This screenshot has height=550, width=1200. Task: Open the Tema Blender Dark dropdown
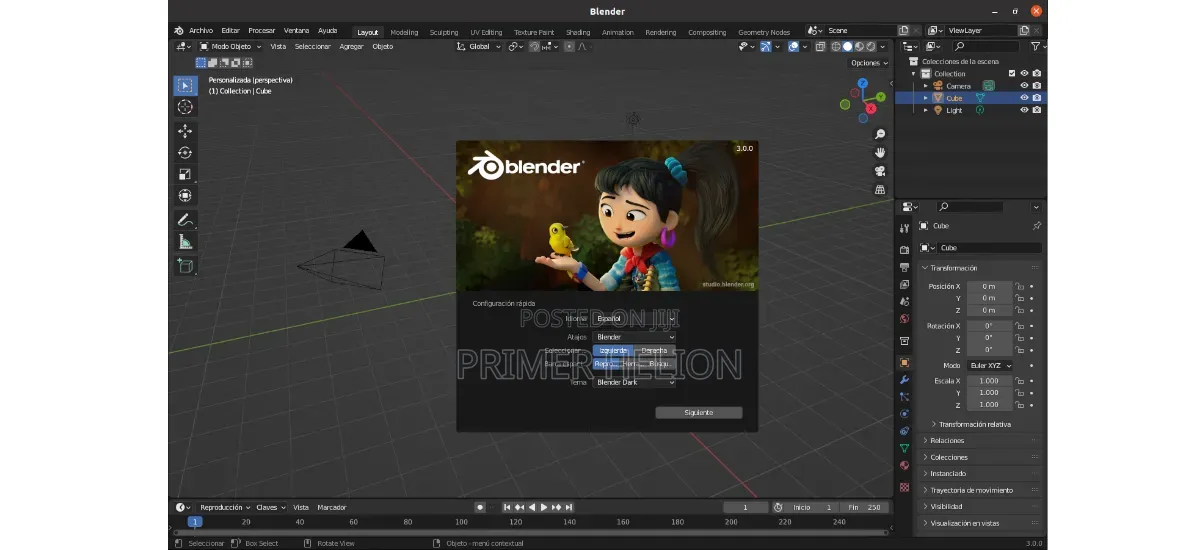point(634,382)
